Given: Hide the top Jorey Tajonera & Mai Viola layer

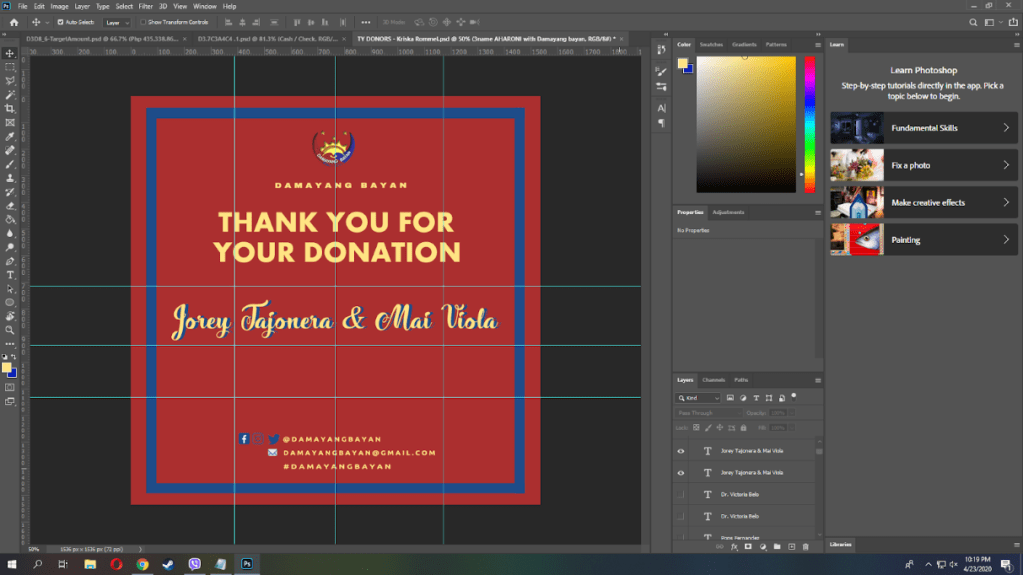Looking at the screenshot, I should (681, 451).
